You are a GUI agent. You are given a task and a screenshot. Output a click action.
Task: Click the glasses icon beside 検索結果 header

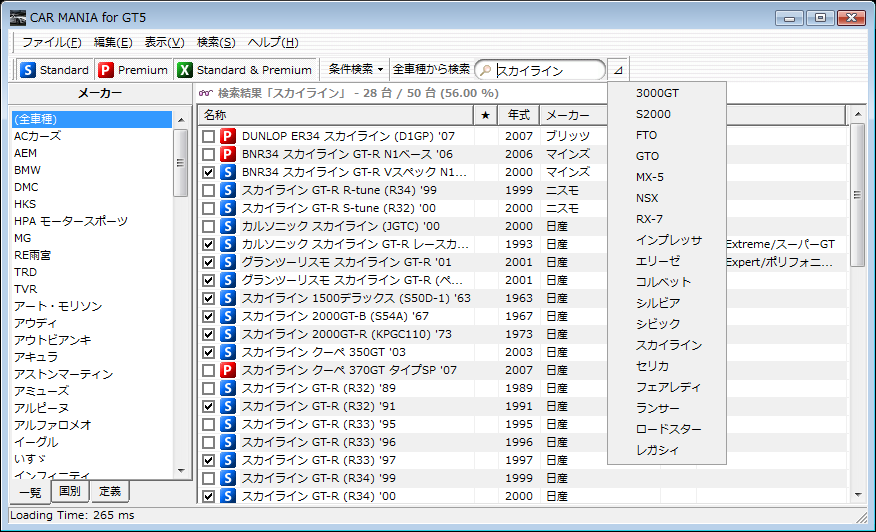coord(207,93)
